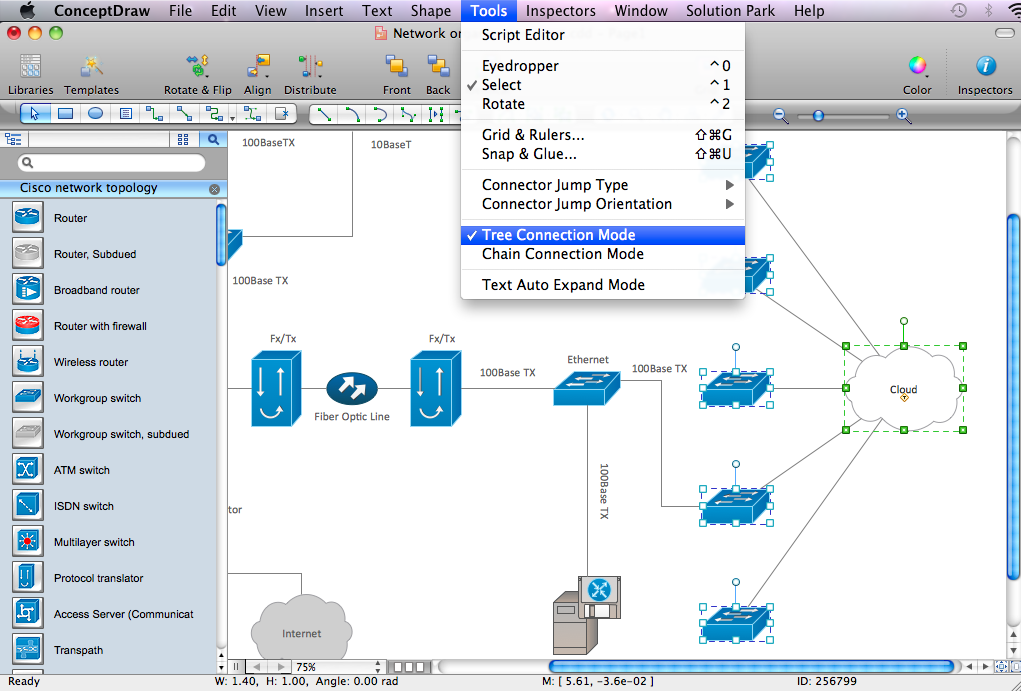Viewport: 1021px width, 691px height.
Task: Enable Chain Connection Mode
Action: pyautogui.click(x=562, y=254)
